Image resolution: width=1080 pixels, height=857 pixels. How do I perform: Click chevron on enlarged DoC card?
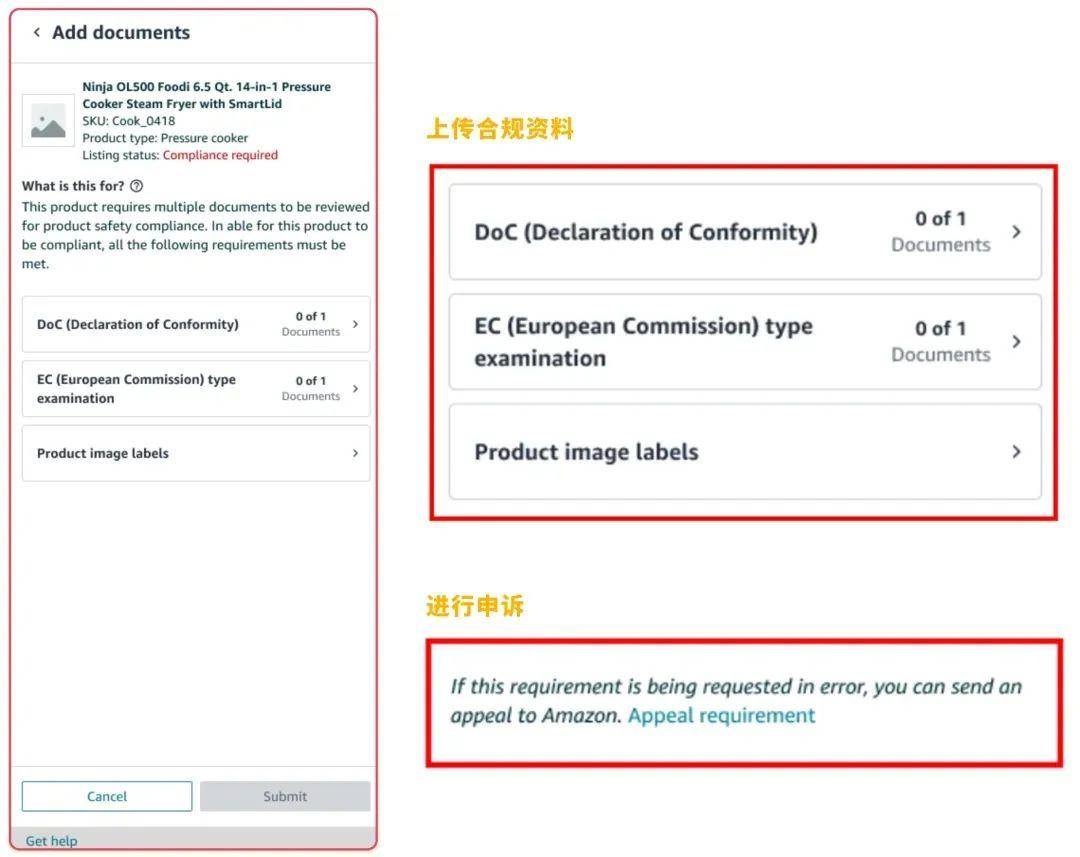1017,232
